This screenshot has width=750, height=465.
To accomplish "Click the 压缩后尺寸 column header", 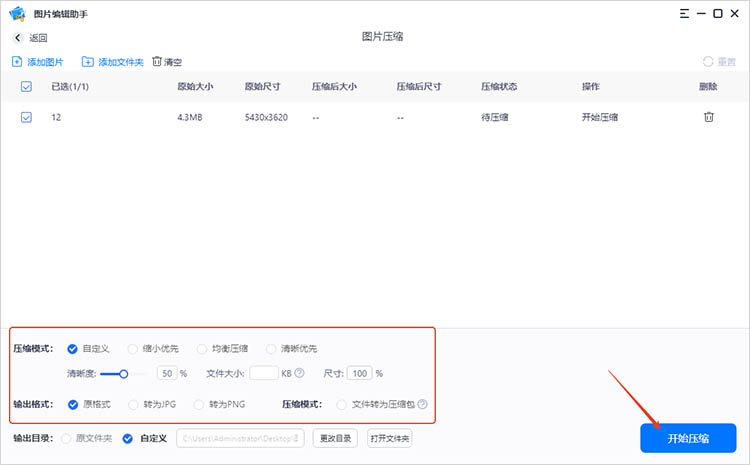I will 419,87.
